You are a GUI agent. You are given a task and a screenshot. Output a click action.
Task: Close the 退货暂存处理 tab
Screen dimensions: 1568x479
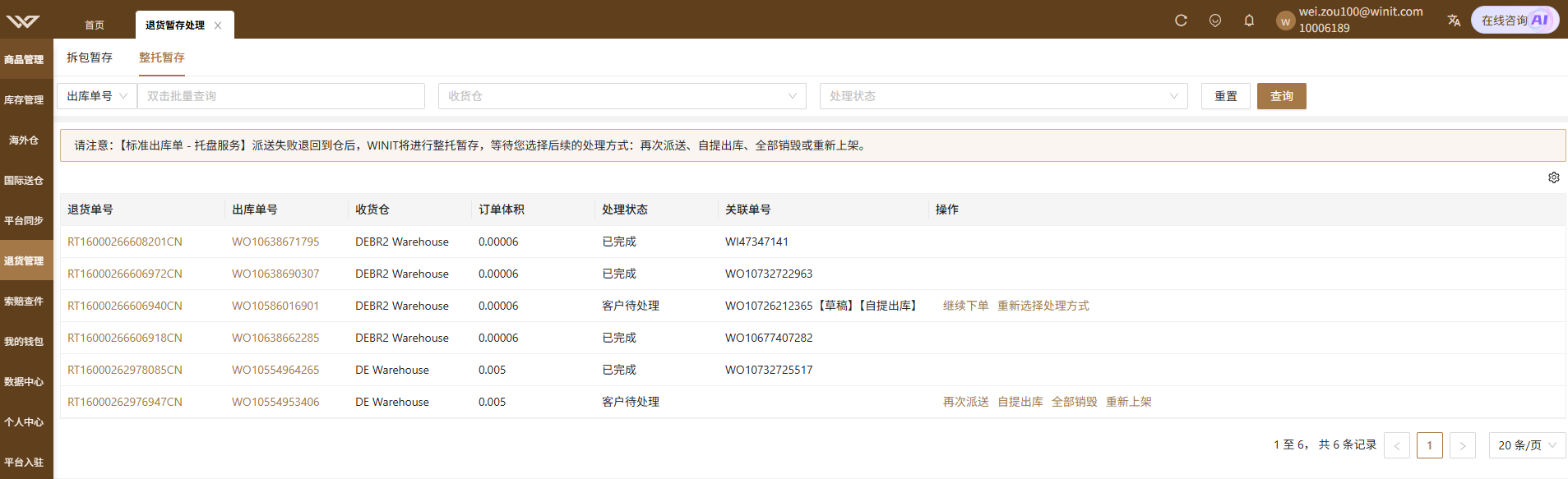coord(218,25)
